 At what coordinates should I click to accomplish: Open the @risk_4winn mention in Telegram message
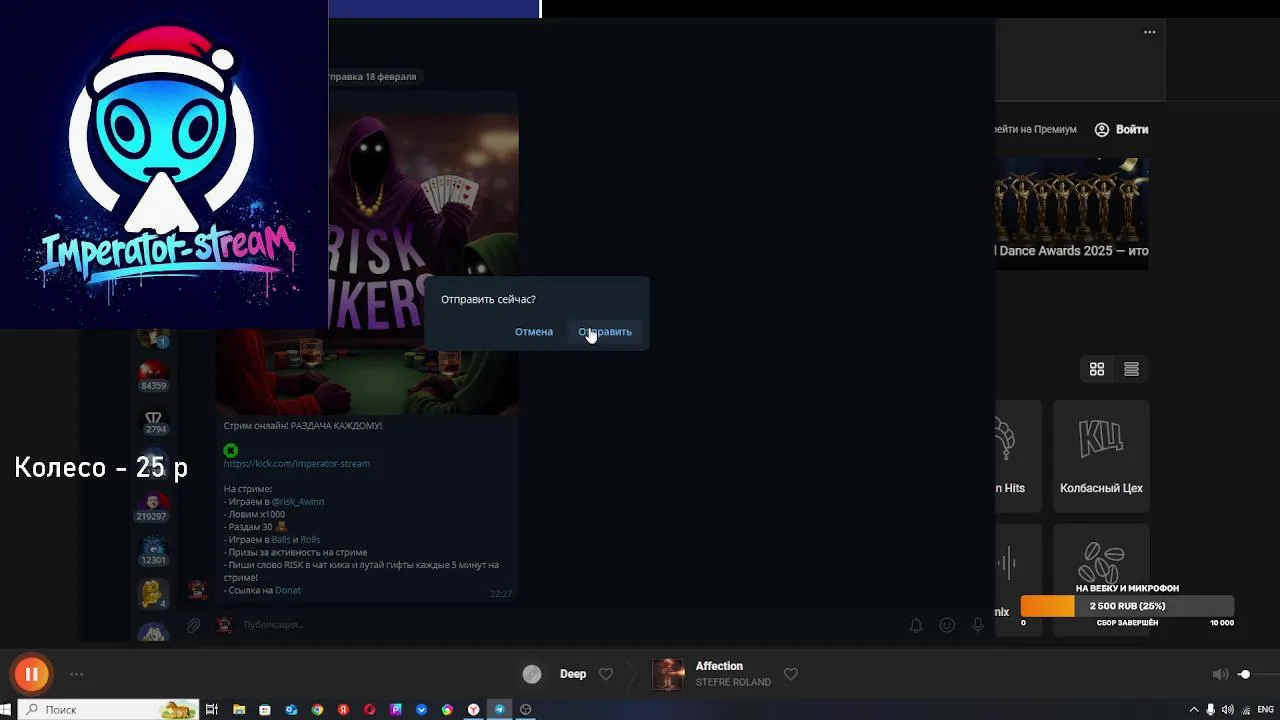297,501
